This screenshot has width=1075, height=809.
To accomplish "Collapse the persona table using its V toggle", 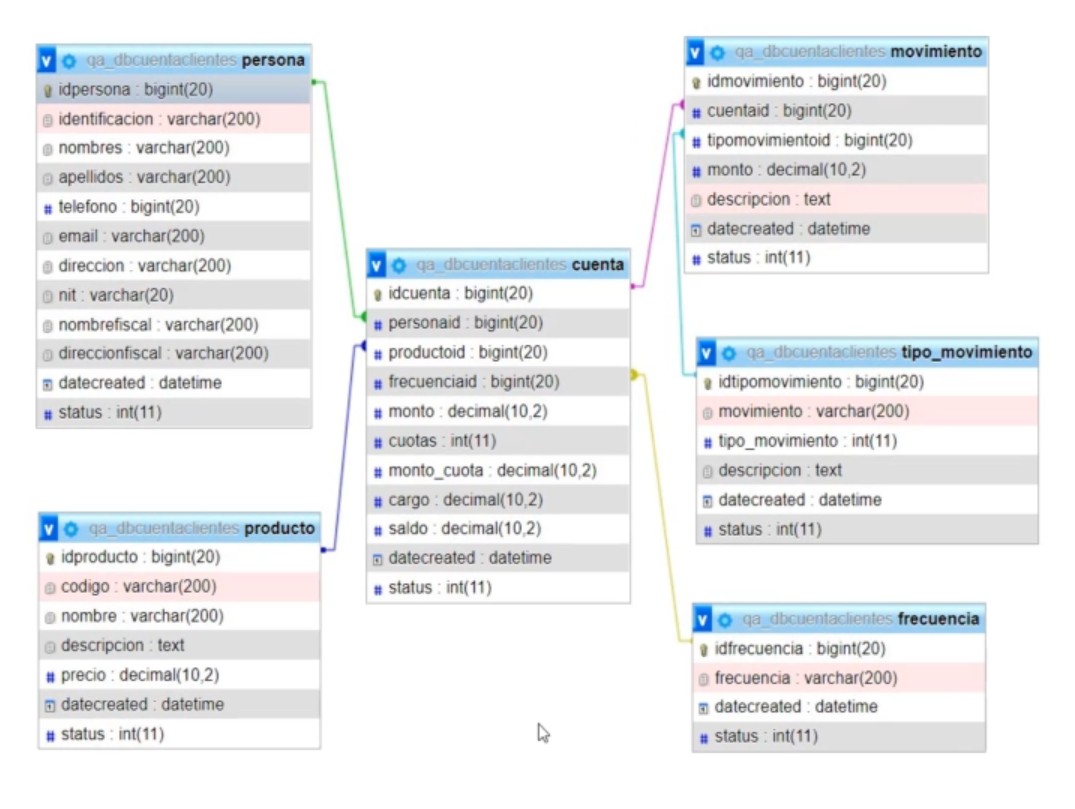I will [x=47, y=60].
